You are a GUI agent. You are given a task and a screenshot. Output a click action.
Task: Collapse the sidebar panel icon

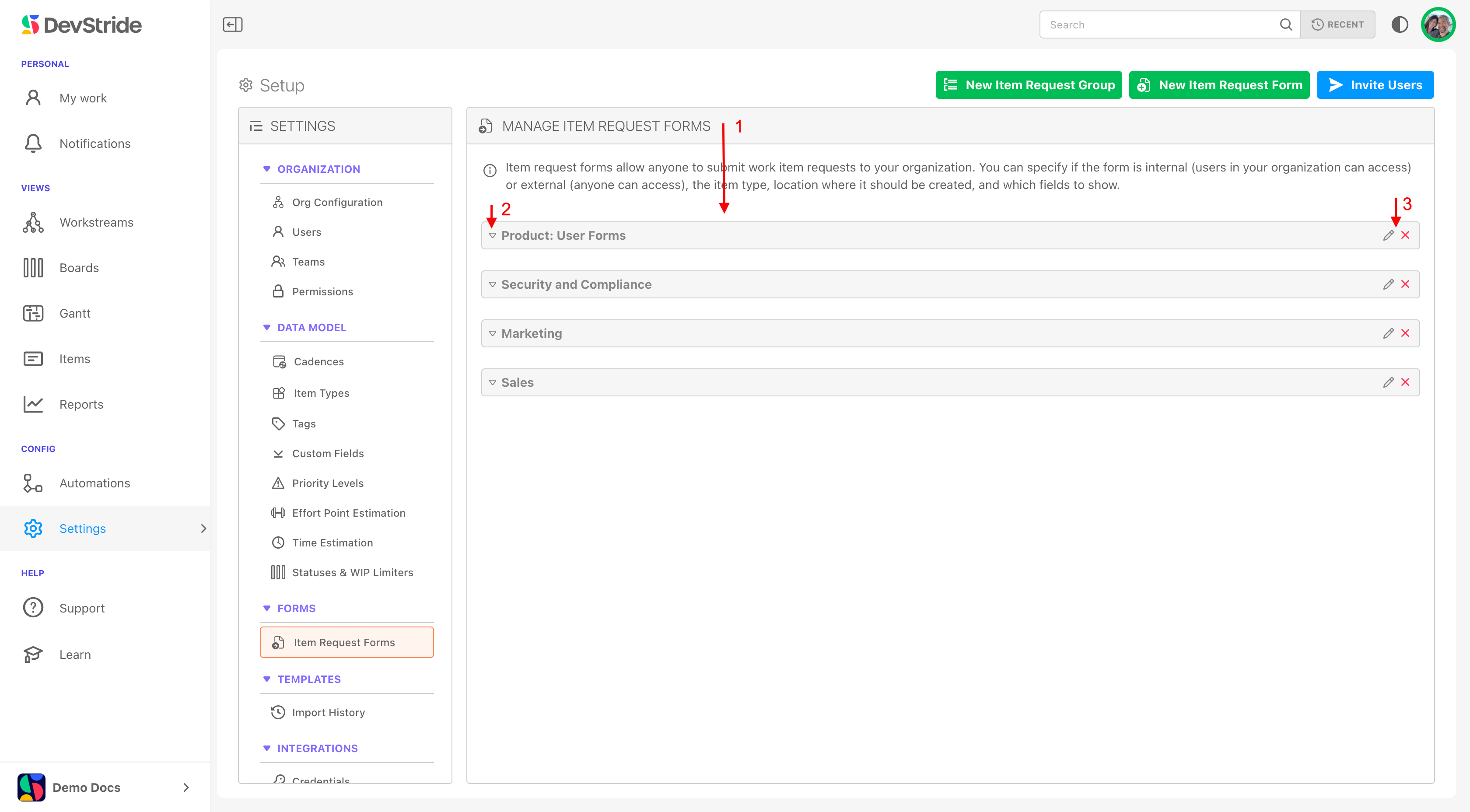point(232,24)
